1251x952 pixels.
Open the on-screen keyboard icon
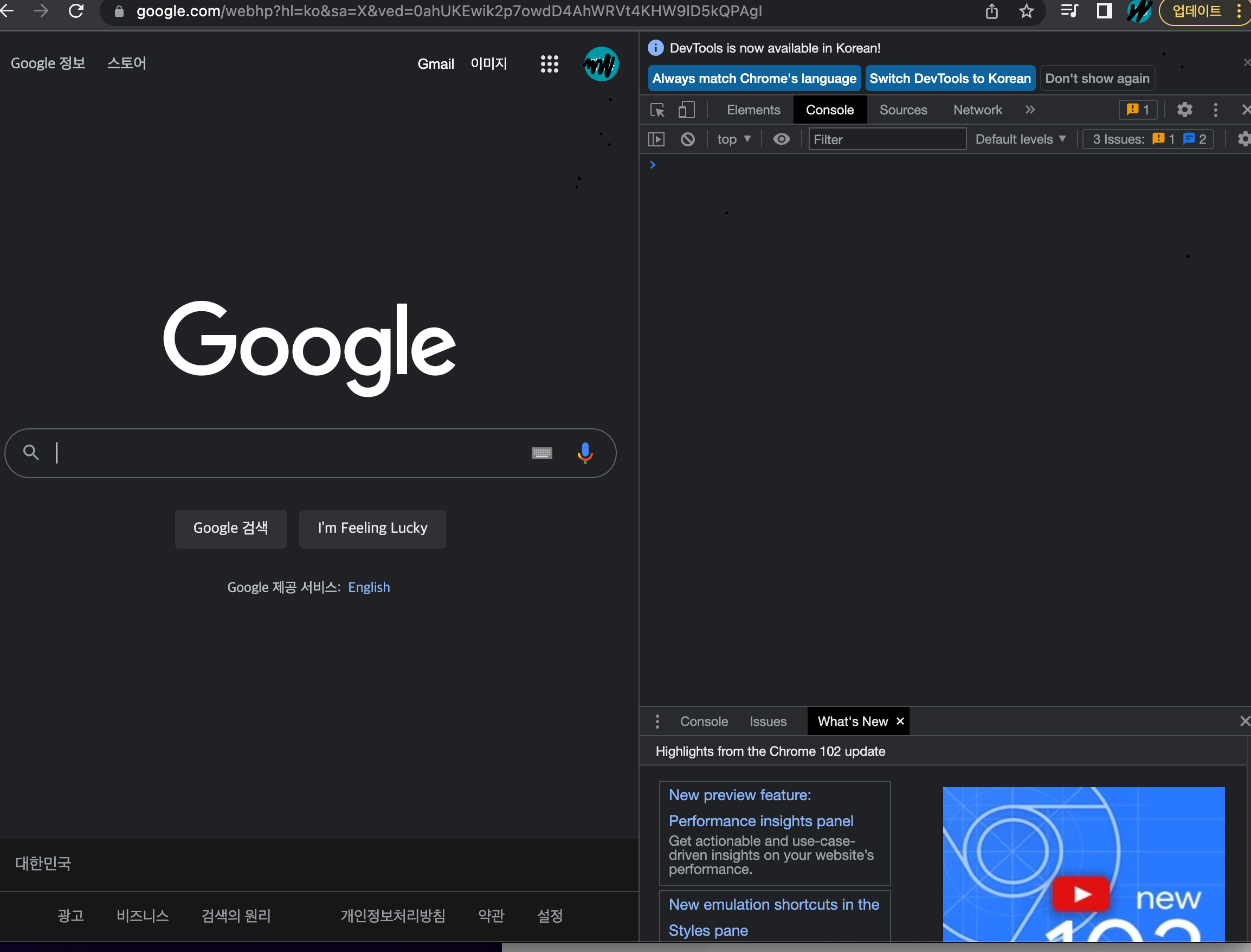pyautogui.click(x=541, y=453)
